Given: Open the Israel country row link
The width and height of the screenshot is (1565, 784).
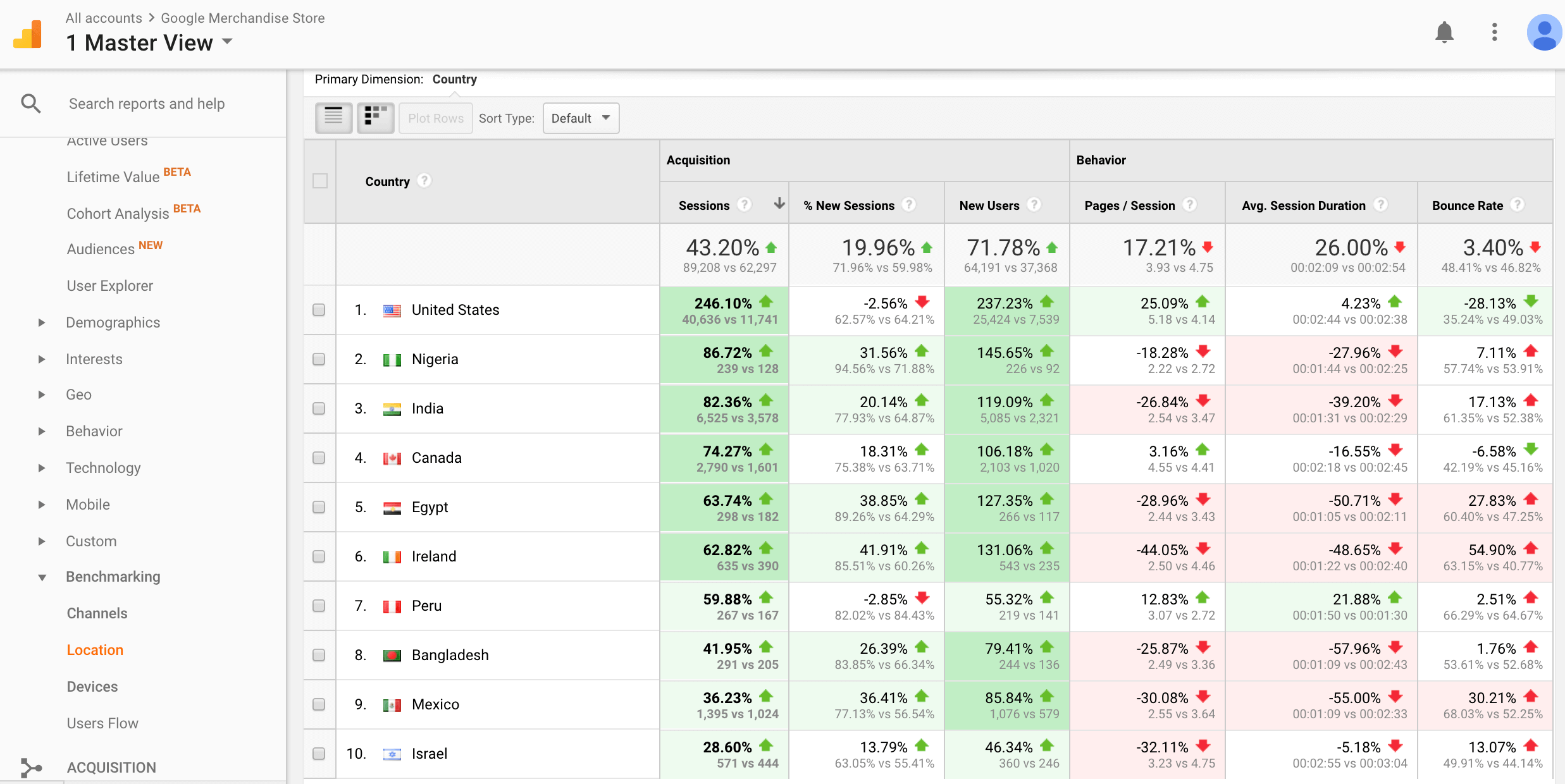Looking at the screenshot, I should (x=430, y=754).
